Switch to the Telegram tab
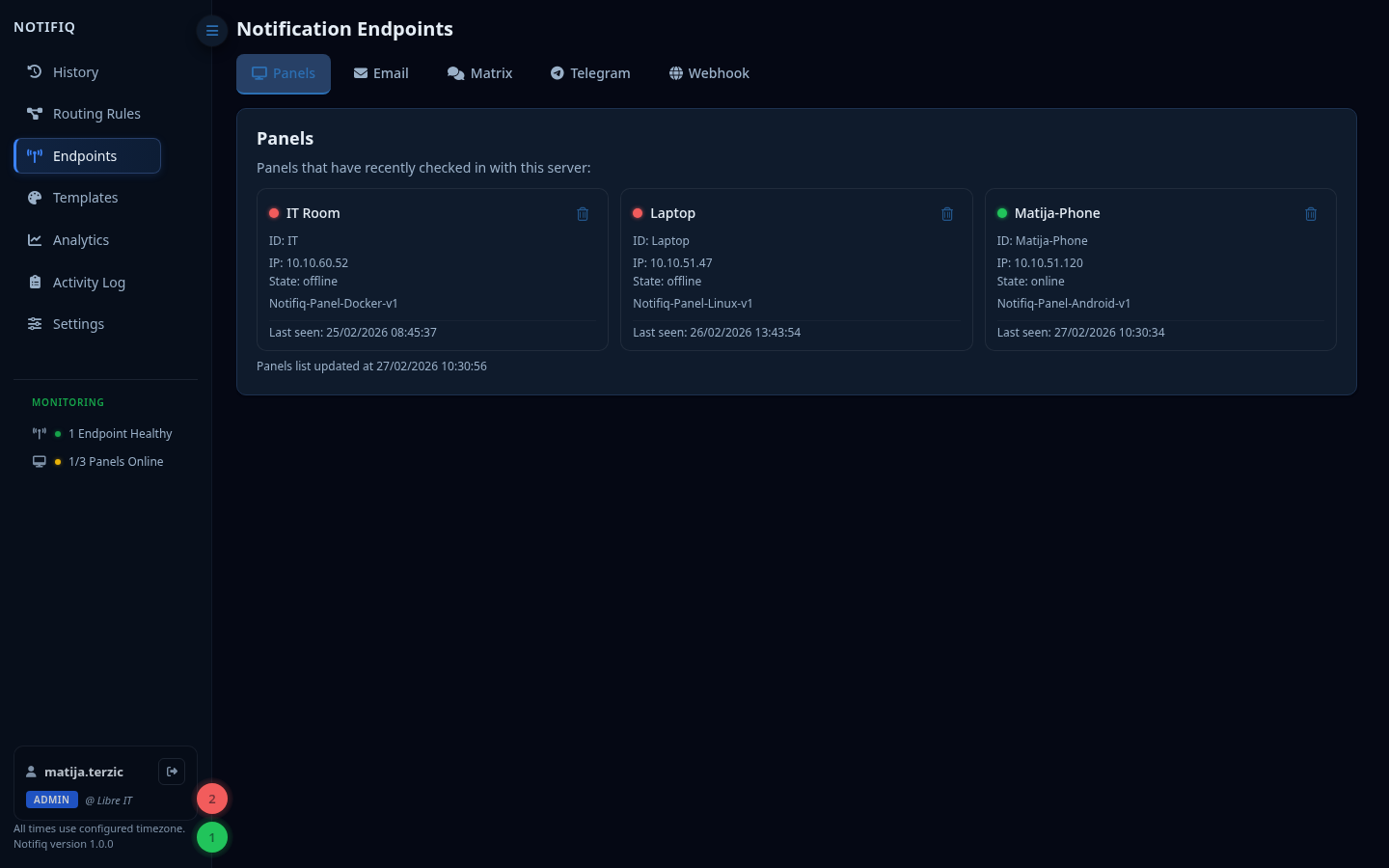1389x868 pixels. [590, 73]
